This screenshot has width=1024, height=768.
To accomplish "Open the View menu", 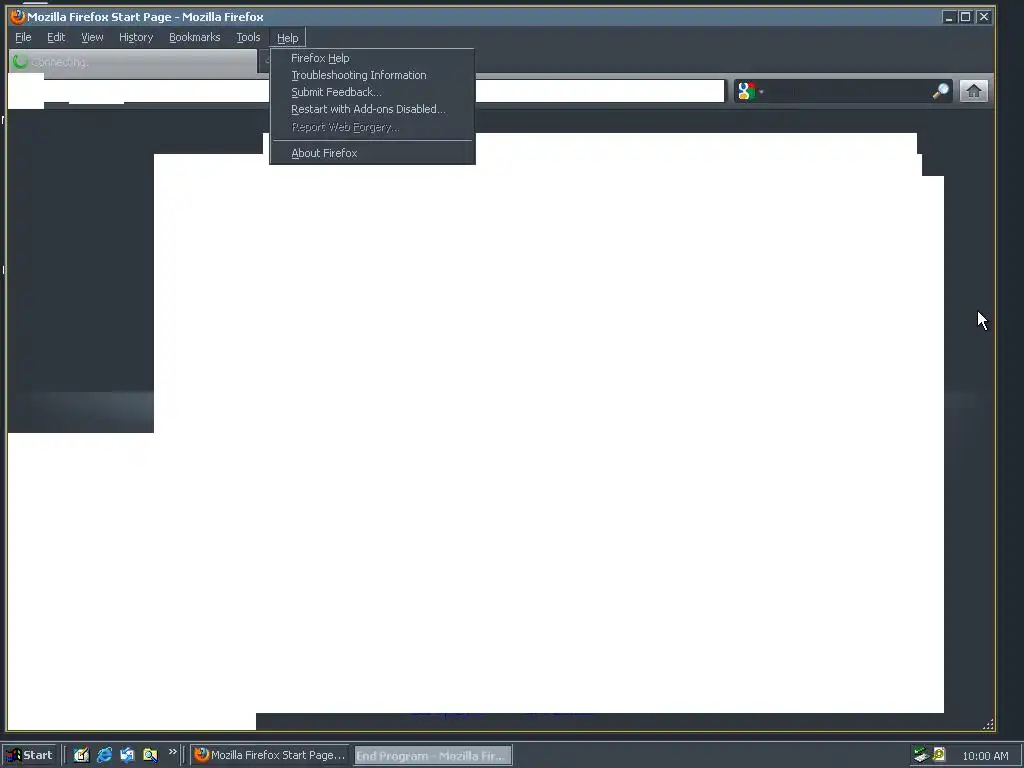I will click(x=92, y=37).
